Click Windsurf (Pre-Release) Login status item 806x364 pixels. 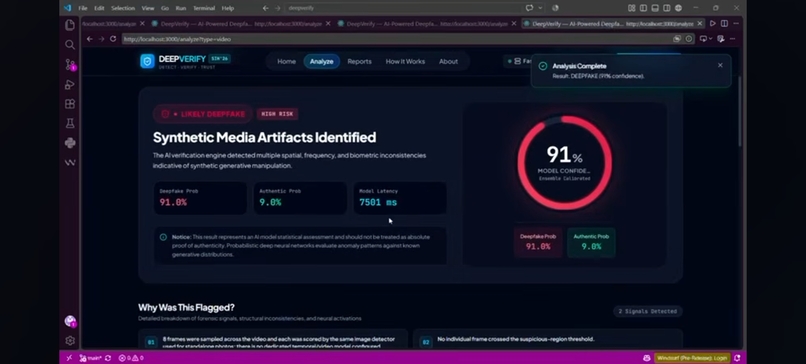click(692, 358)
